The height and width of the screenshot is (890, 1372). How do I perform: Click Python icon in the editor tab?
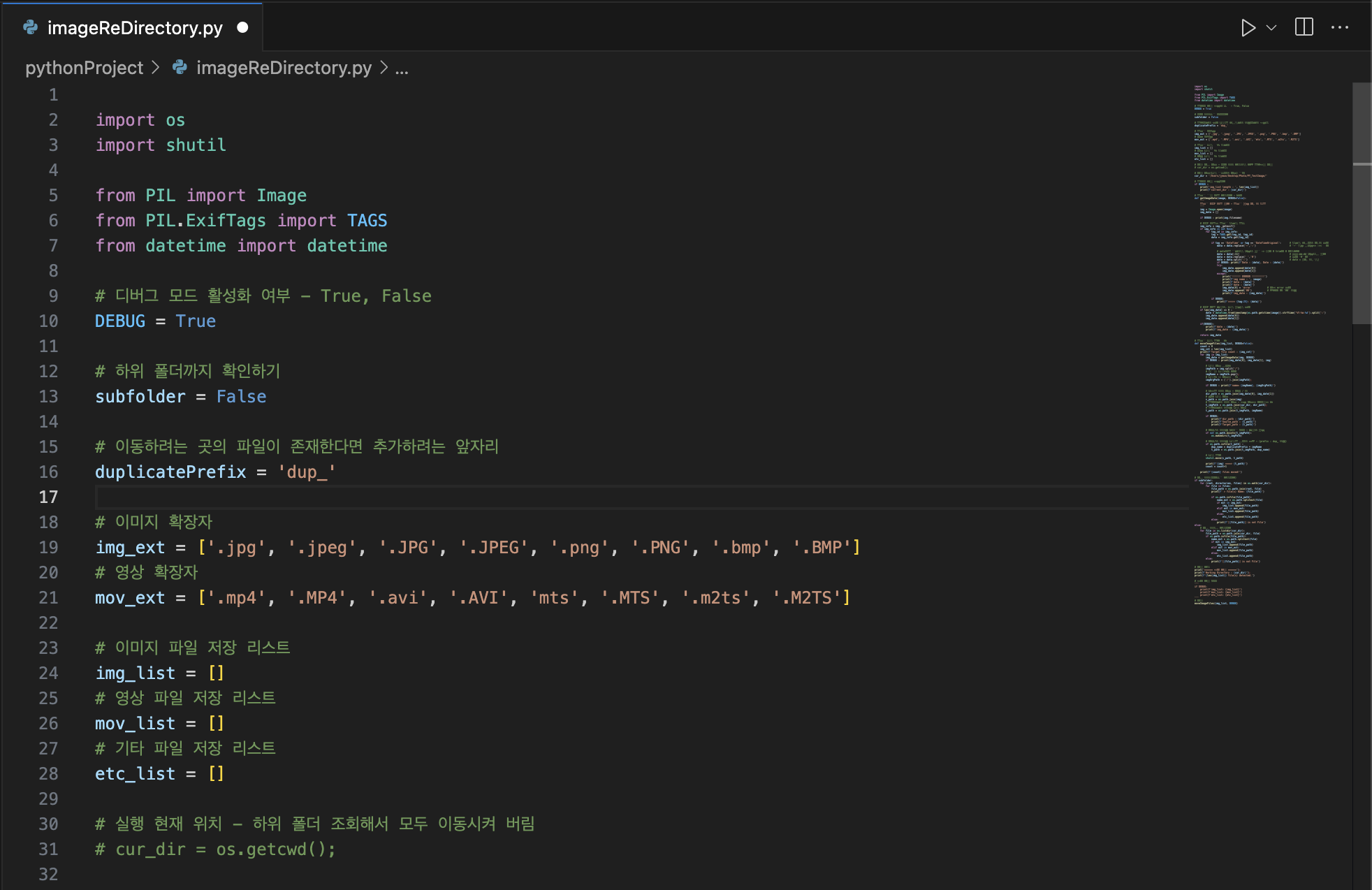pos(31,27)
